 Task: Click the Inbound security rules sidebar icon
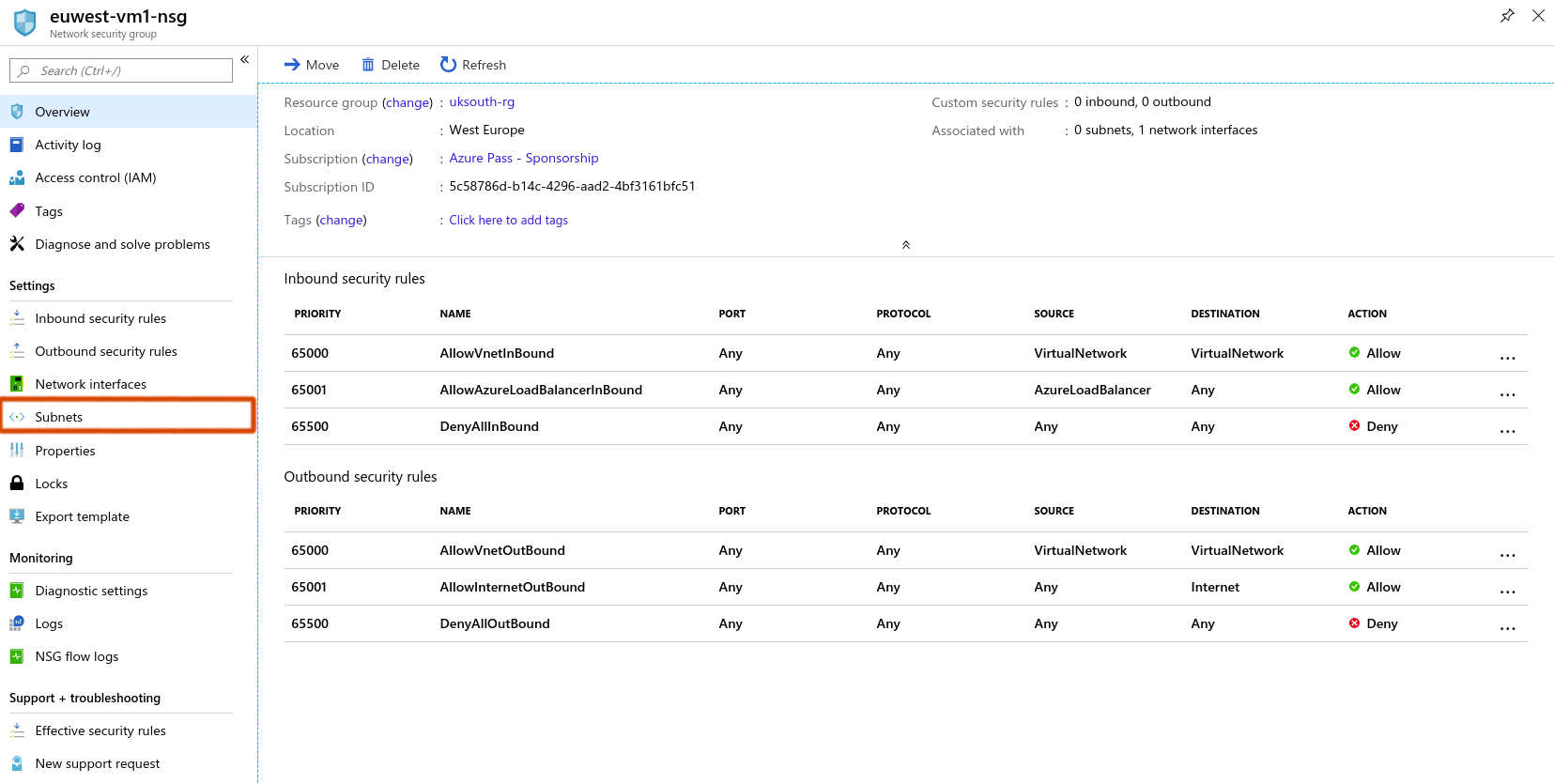(17, 318)
